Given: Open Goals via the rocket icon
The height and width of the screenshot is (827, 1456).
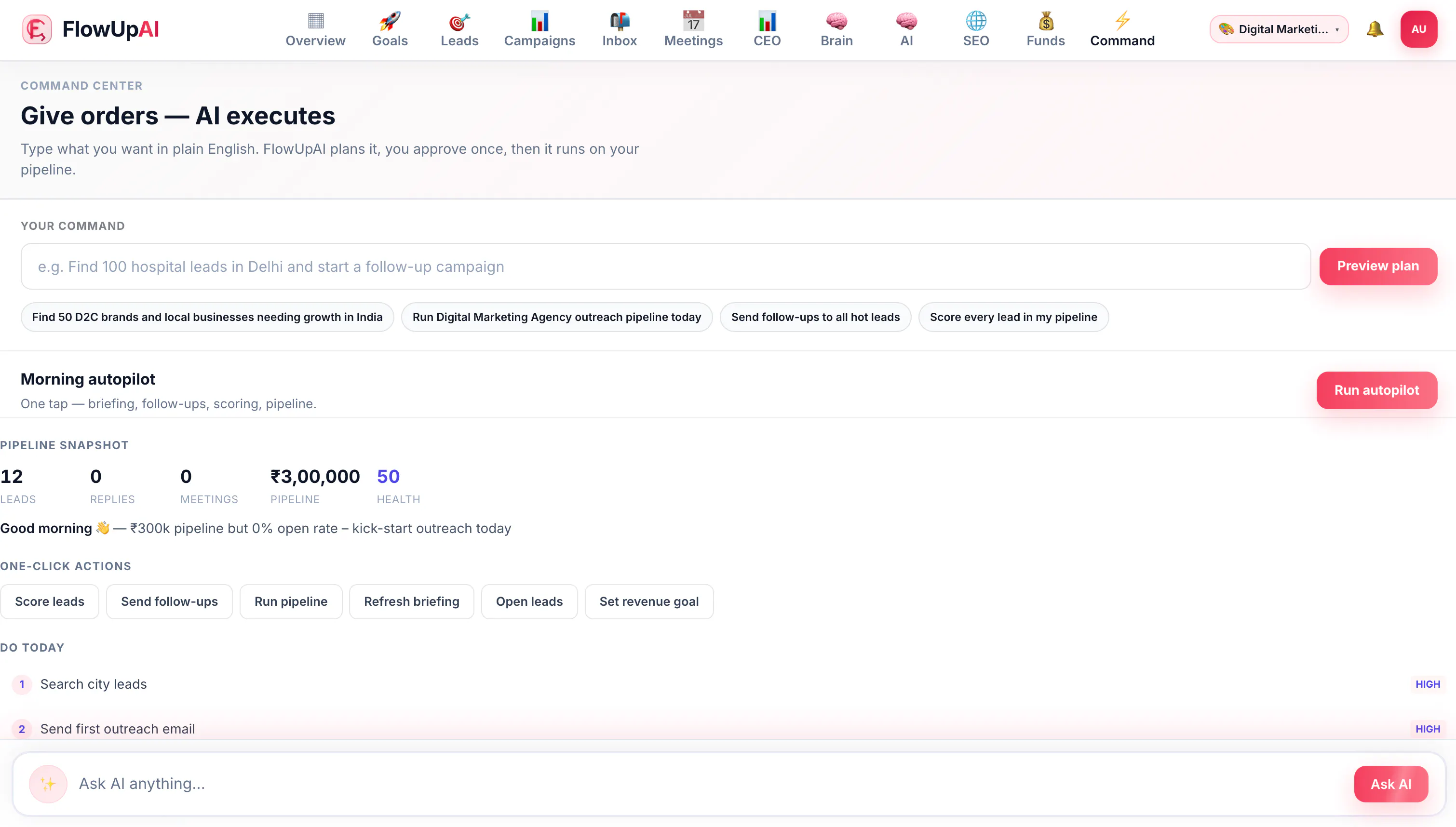Looking at the screenshot, I should 390,21.
